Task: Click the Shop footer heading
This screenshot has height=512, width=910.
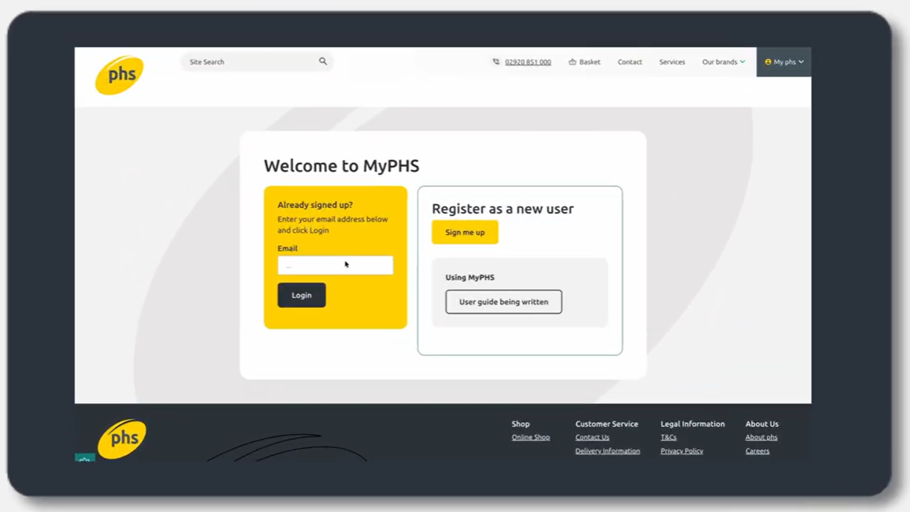Action: [521, 424]
